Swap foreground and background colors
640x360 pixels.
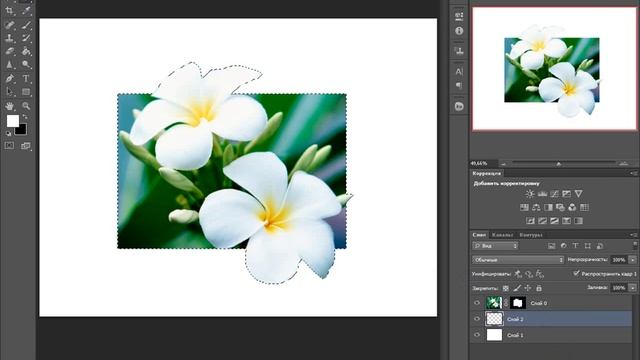[x=24, y=117]
